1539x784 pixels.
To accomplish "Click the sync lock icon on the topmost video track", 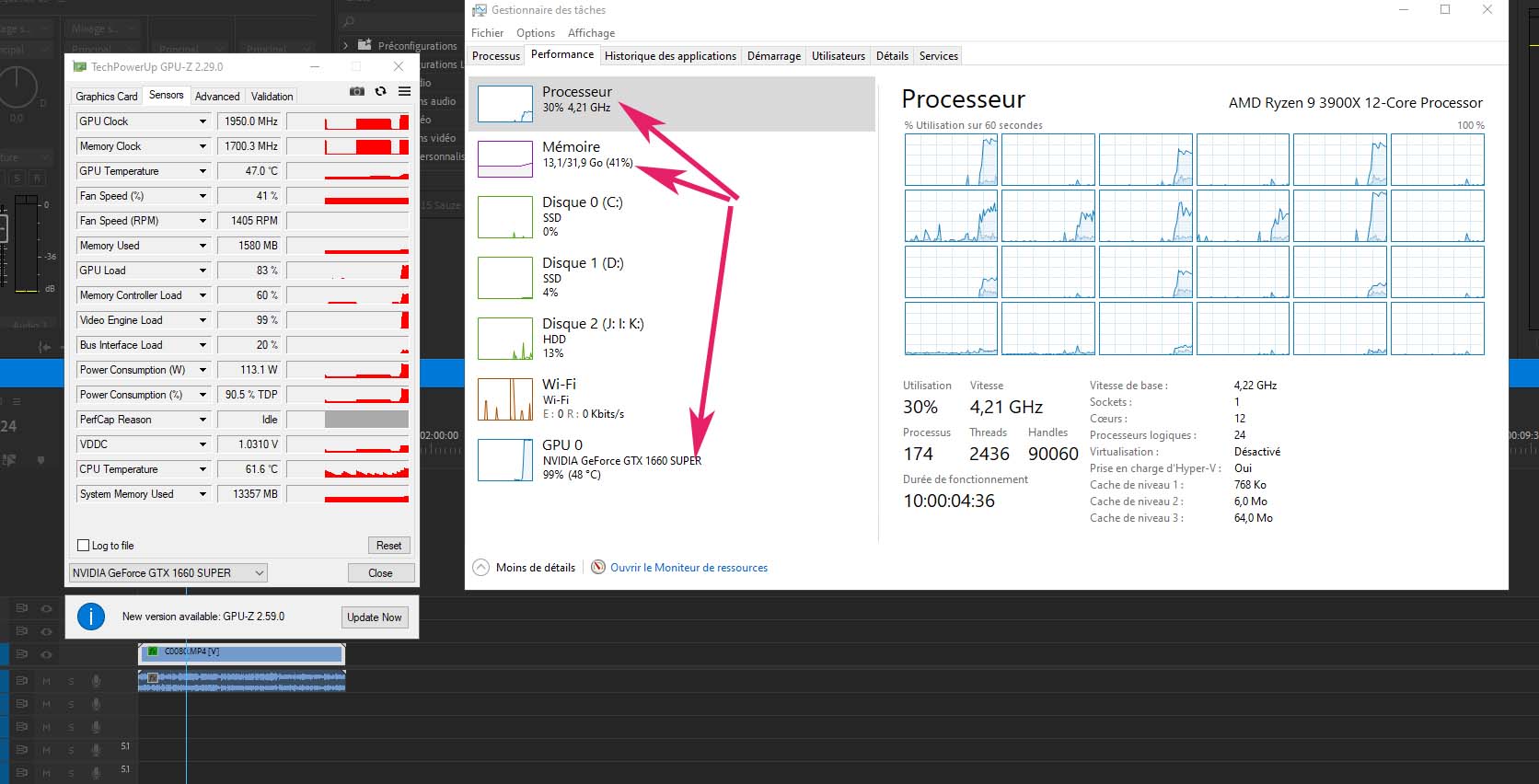I will point(22,608).
